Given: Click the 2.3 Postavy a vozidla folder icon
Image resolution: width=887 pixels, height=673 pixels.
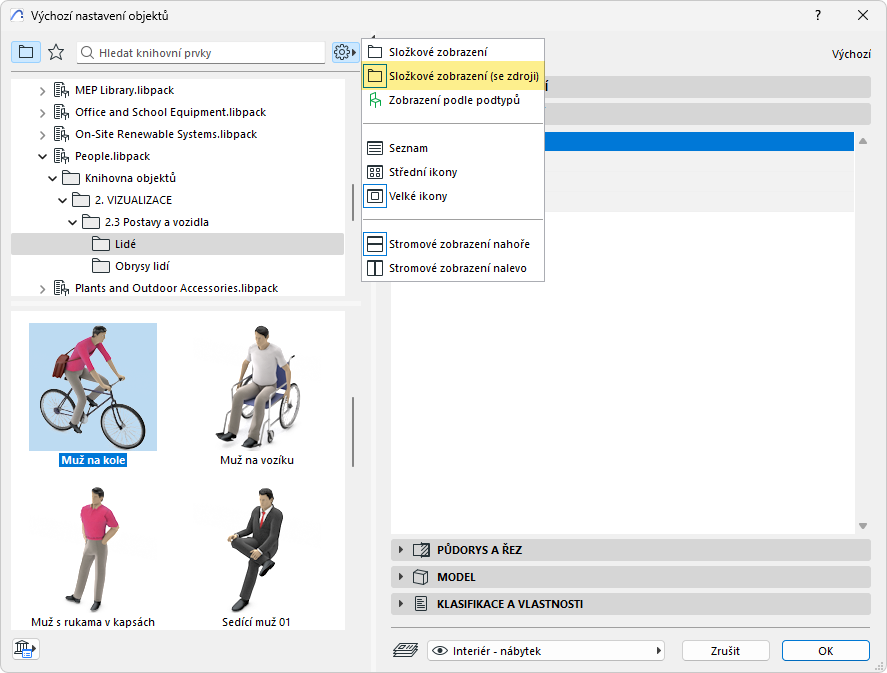Looking at the screenshot, I should (91, 222).
